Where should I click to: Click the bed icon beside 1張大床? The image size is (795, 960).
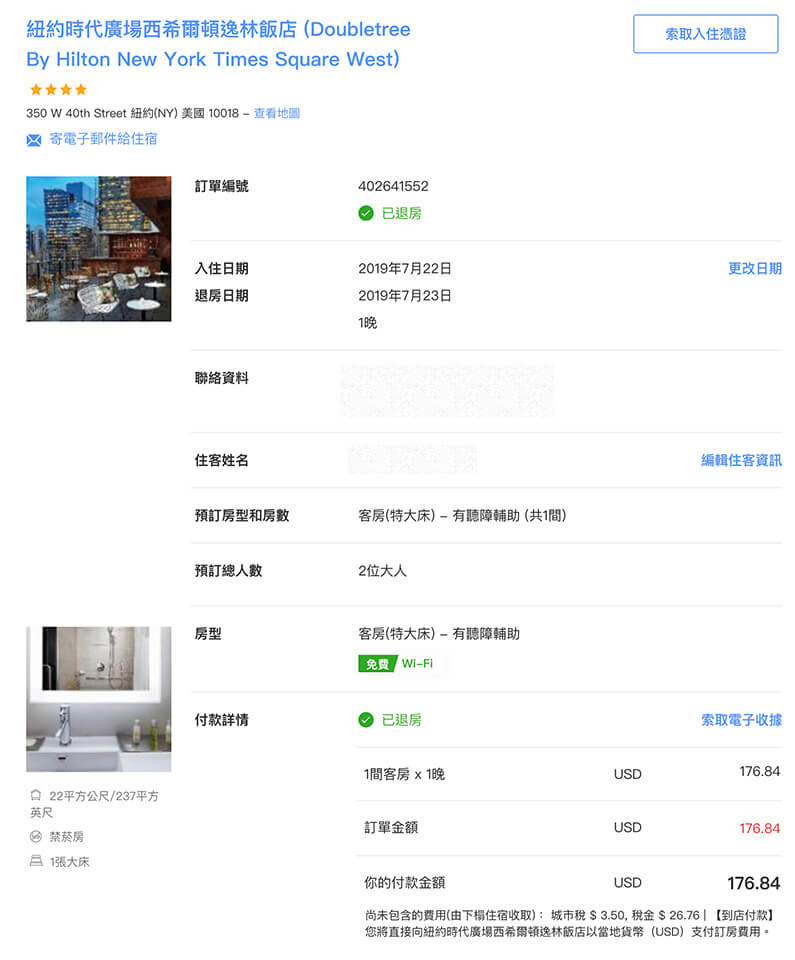click(x=36, y=861)
